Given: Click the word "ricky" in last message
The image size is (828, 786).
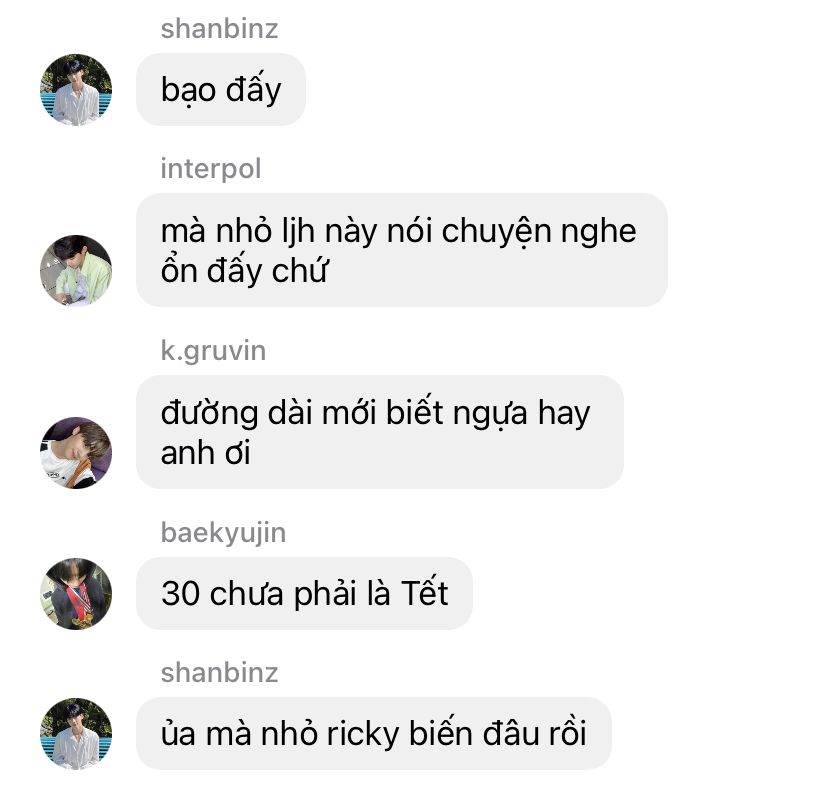Looking at the screenshot, I should coord(362,734).
